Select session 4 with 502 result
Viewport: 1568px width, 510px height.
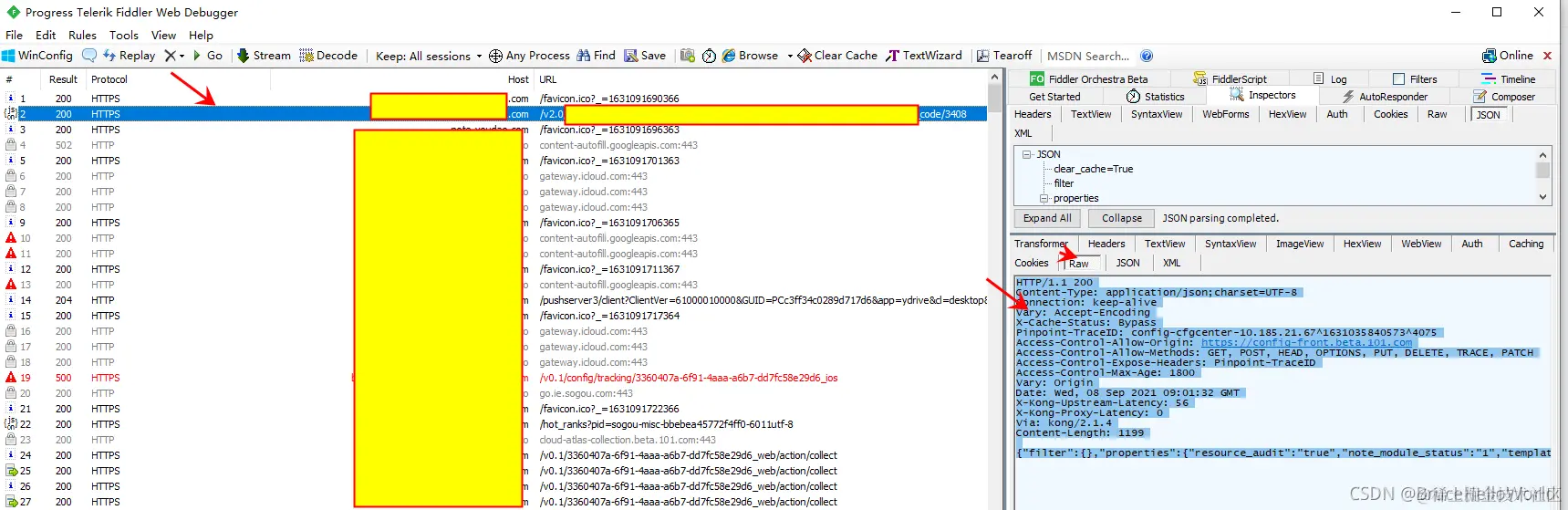(x=493, y=145)
